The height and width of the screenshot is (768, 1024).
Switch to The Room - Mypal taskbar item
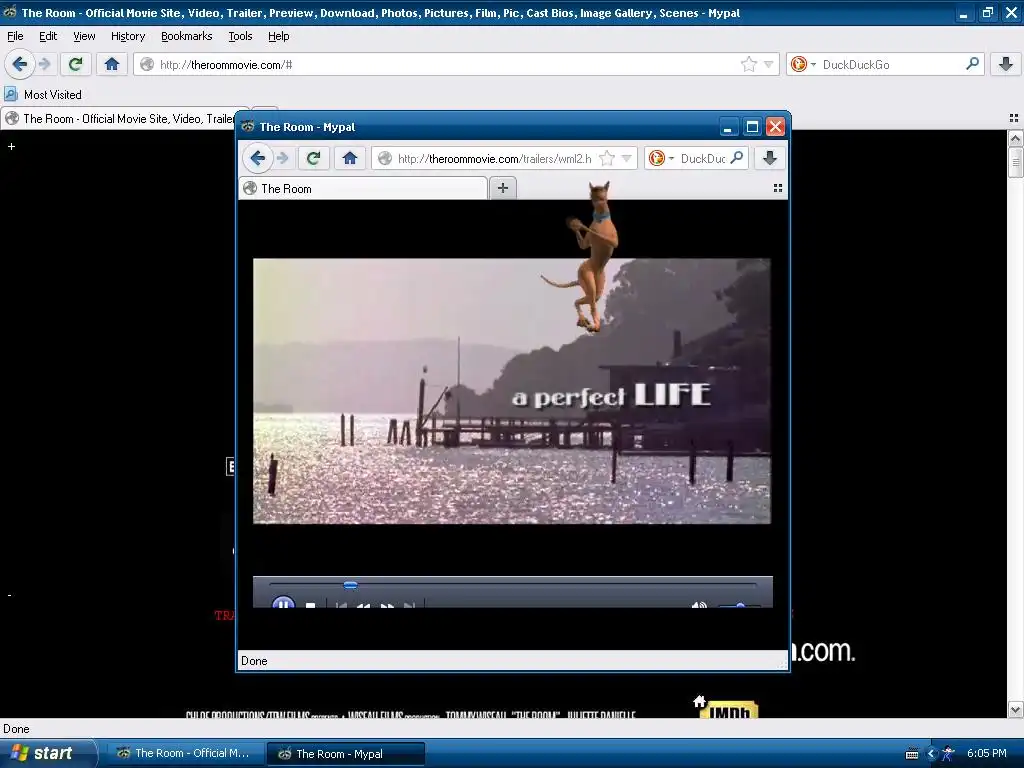pos(345,754)
